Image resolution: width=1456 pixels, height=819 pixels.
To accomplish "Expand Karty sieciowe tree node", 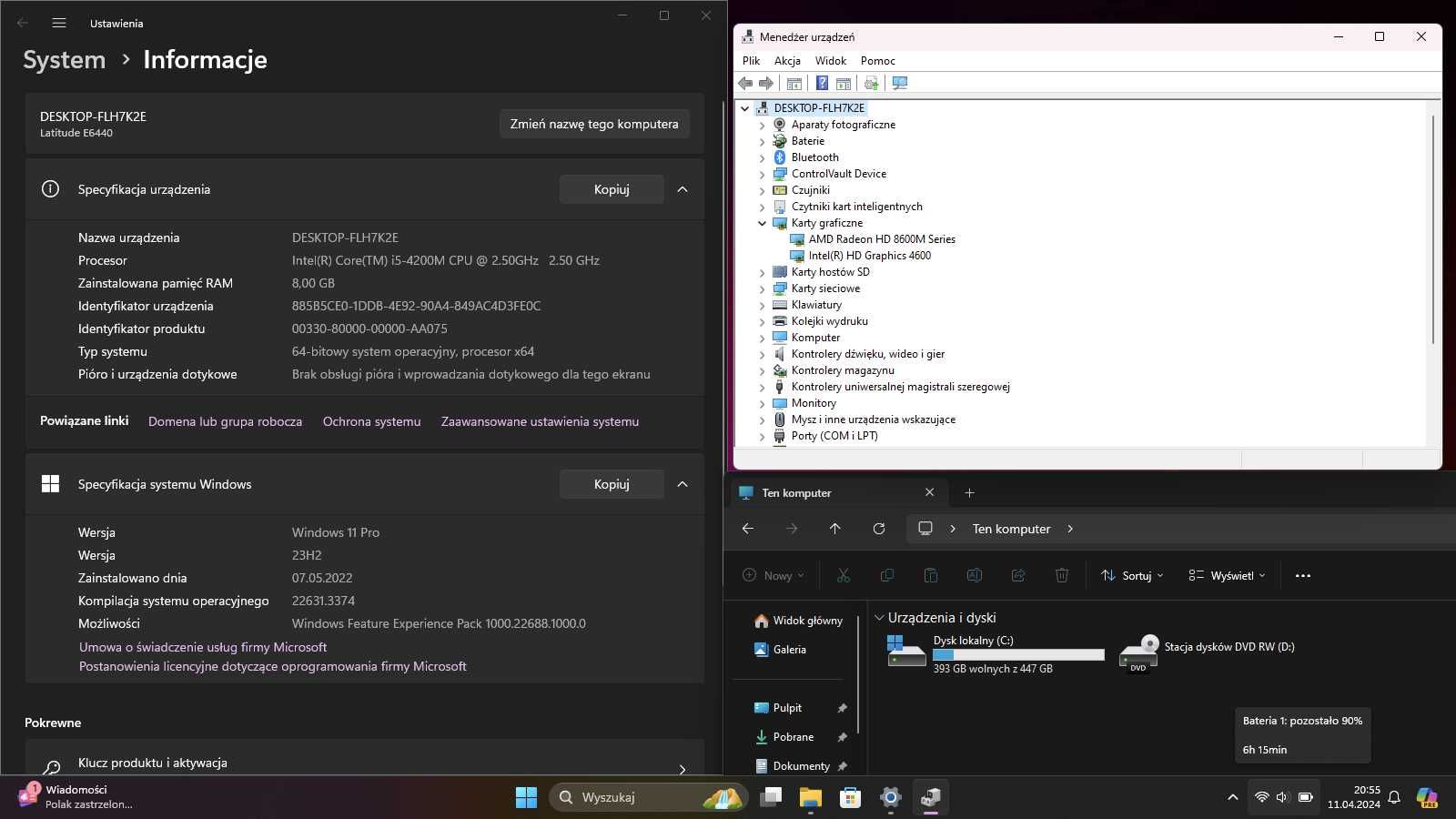I will click(763, 288).
